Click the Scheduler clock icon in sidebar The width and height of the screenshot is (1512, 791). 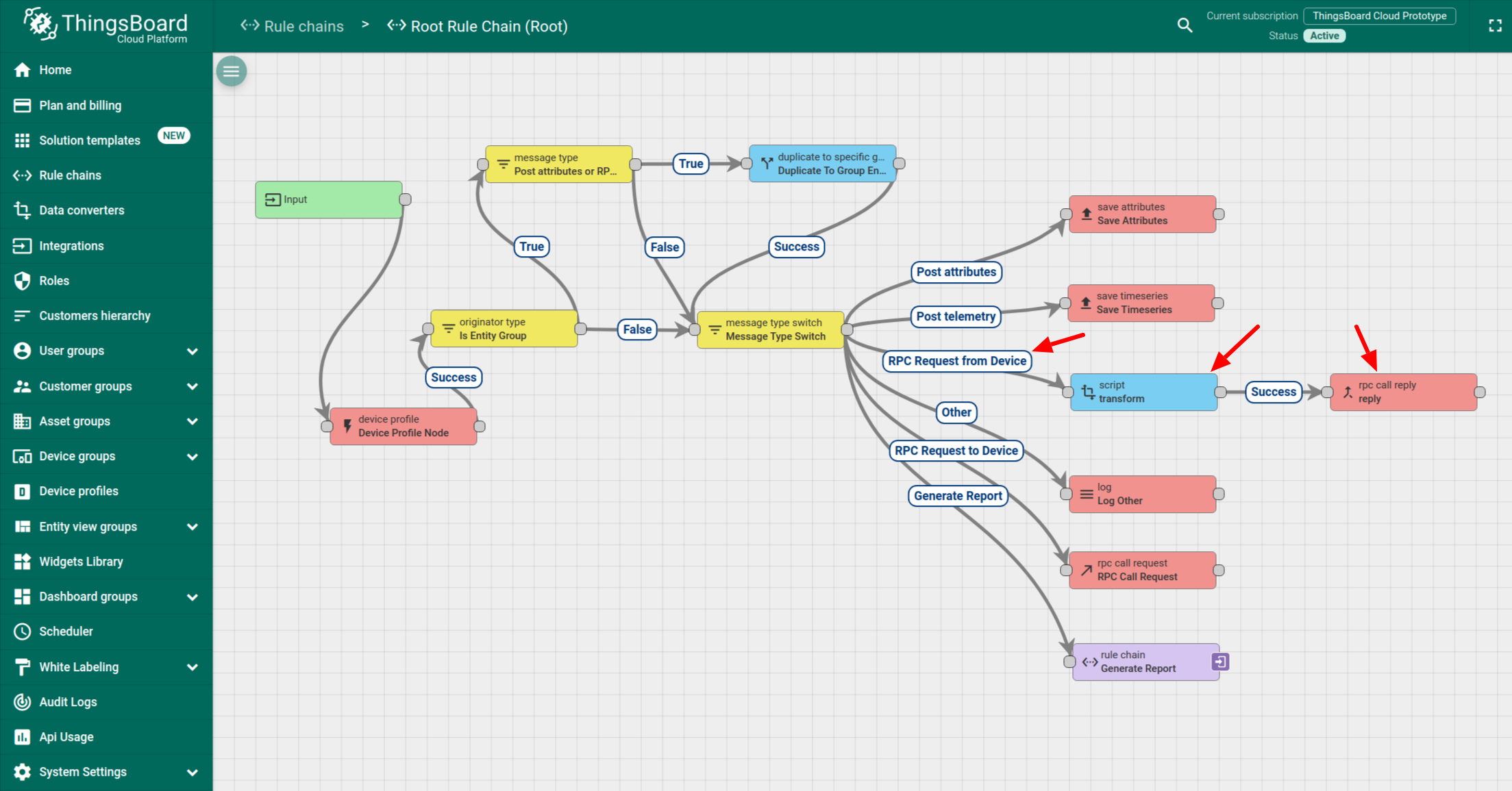click(22, 631)
